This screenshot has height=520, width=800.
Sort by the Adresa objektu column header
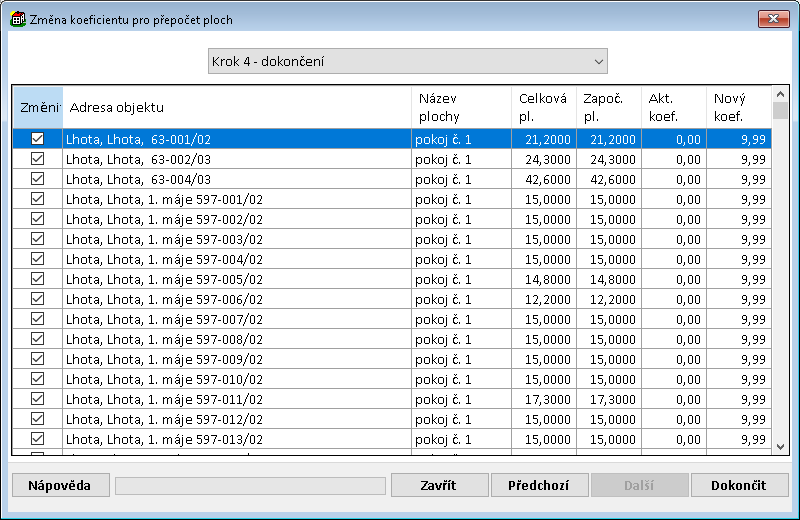pos(237,108)
